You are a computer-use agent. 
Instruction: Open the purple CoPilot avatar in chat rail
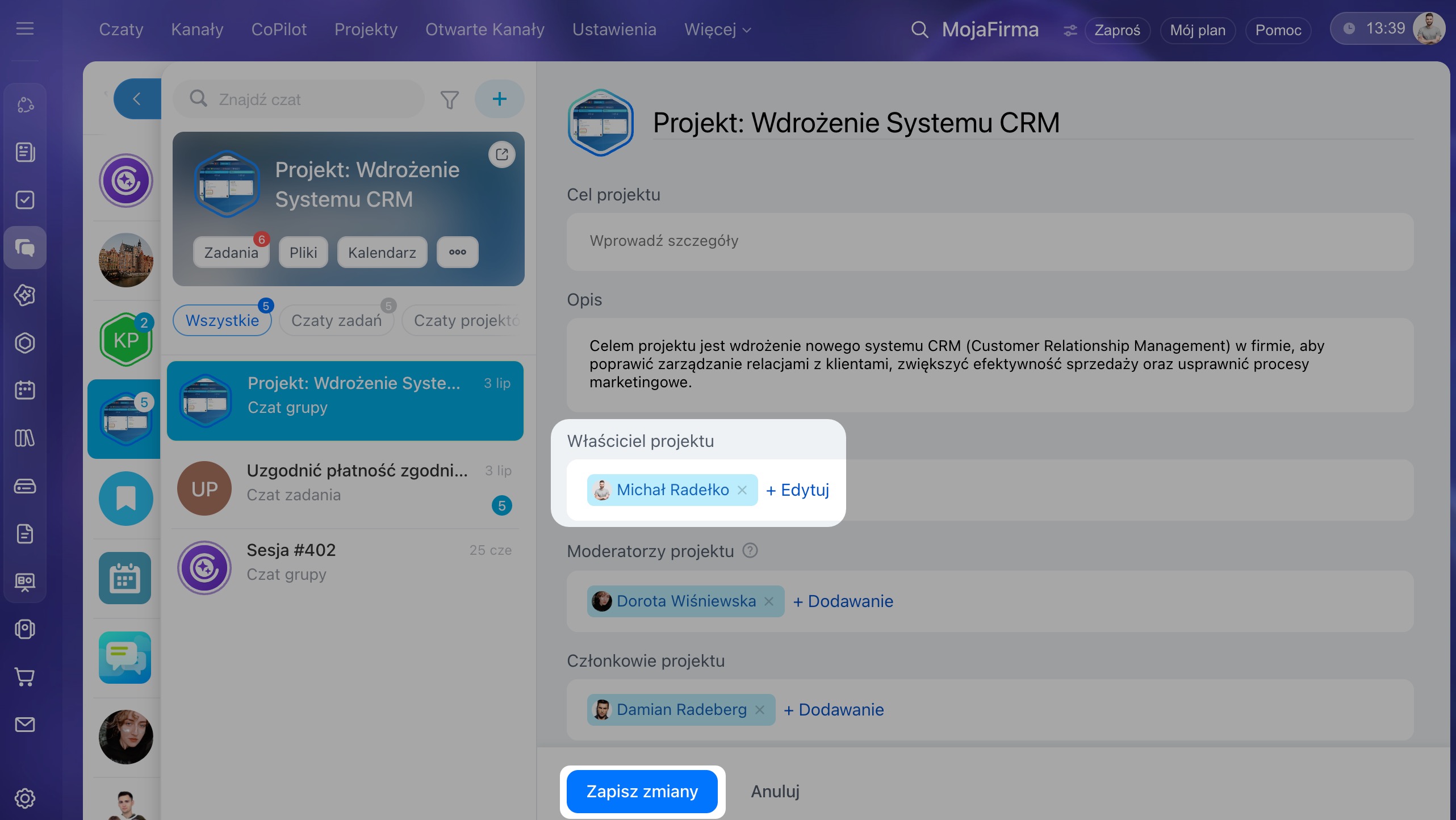[126, 181]
